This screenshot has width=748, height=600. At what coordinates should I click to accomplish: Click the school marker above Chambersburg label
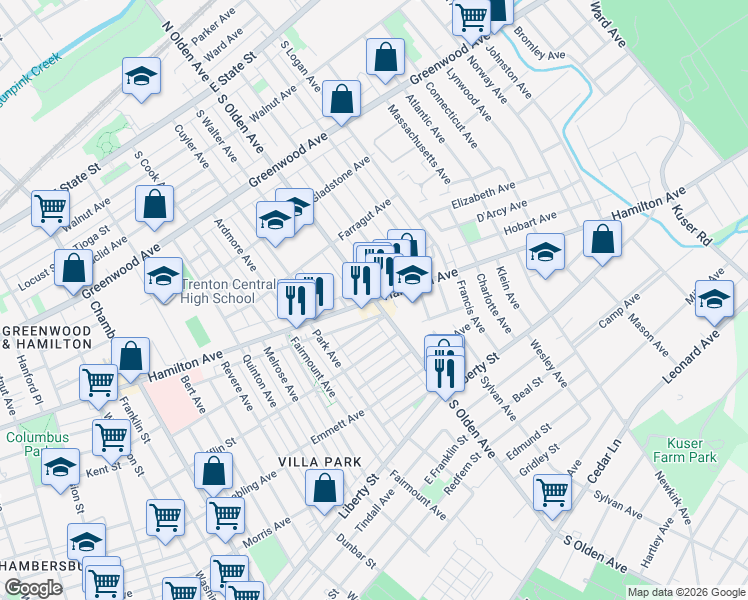click(x=86, y=543)
